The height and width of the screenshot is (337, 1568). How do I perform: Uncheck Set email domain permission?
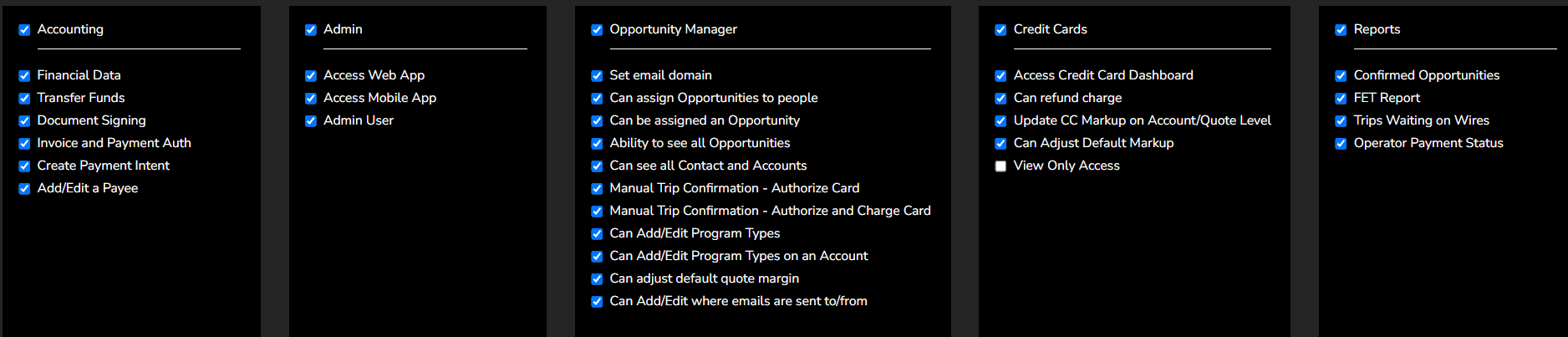coord(597,76)
